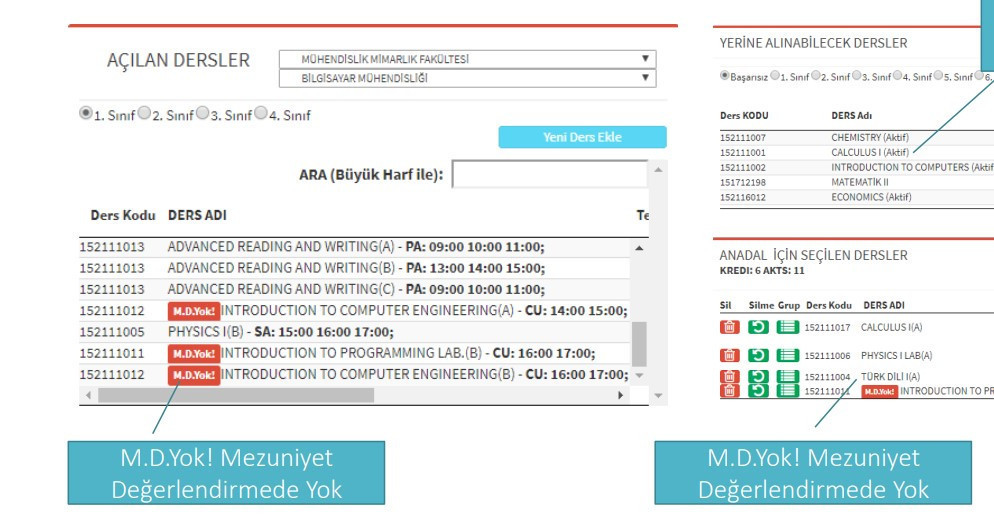Click the horizontal scrollbar under course list

coord(235,395)
